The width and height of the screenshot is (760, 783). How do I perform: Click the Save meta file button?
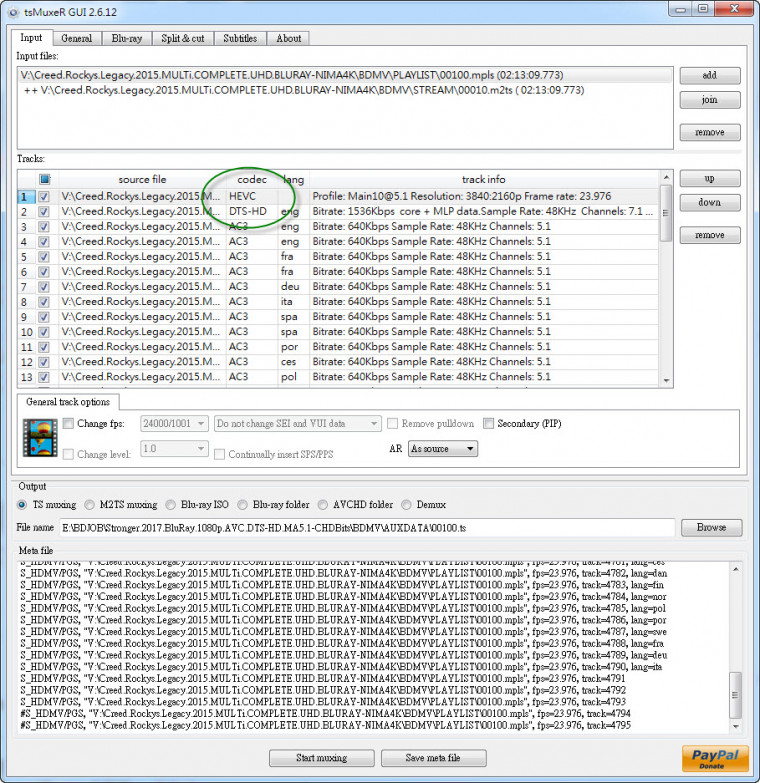pyautogui.click(x=433, y=758)
